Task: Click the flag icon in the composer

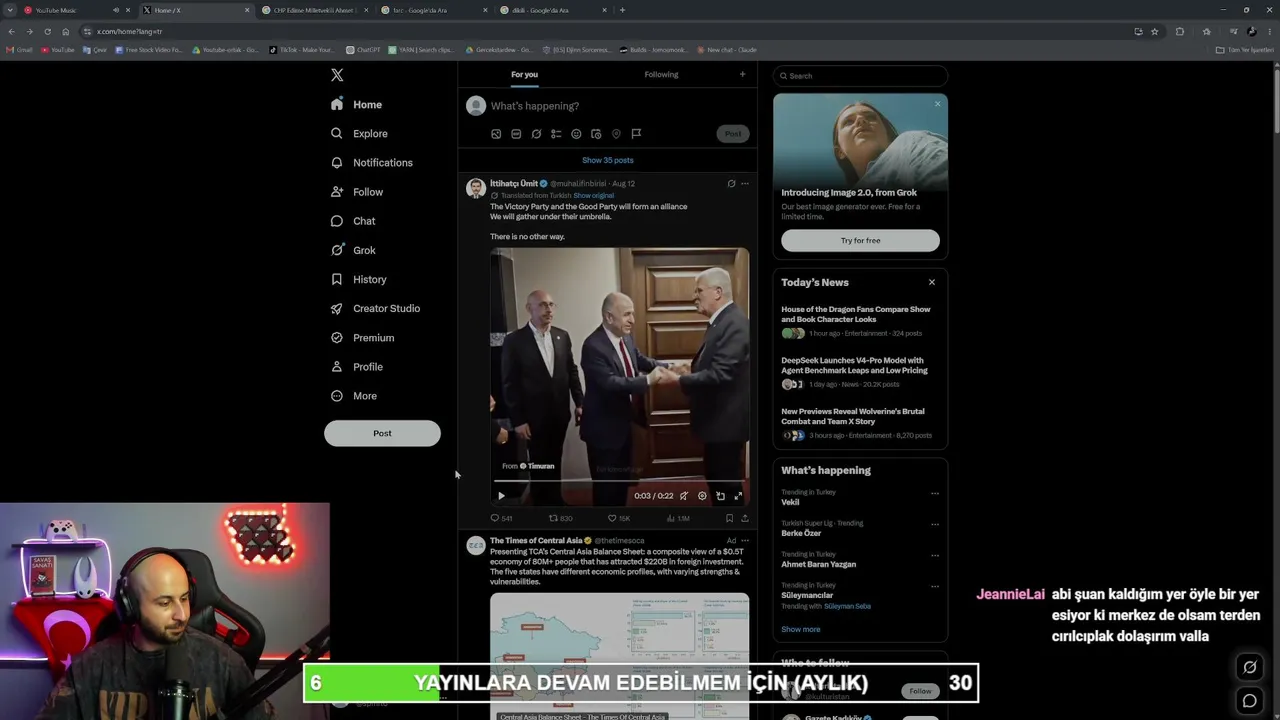Action: click(x=636, y=134)
